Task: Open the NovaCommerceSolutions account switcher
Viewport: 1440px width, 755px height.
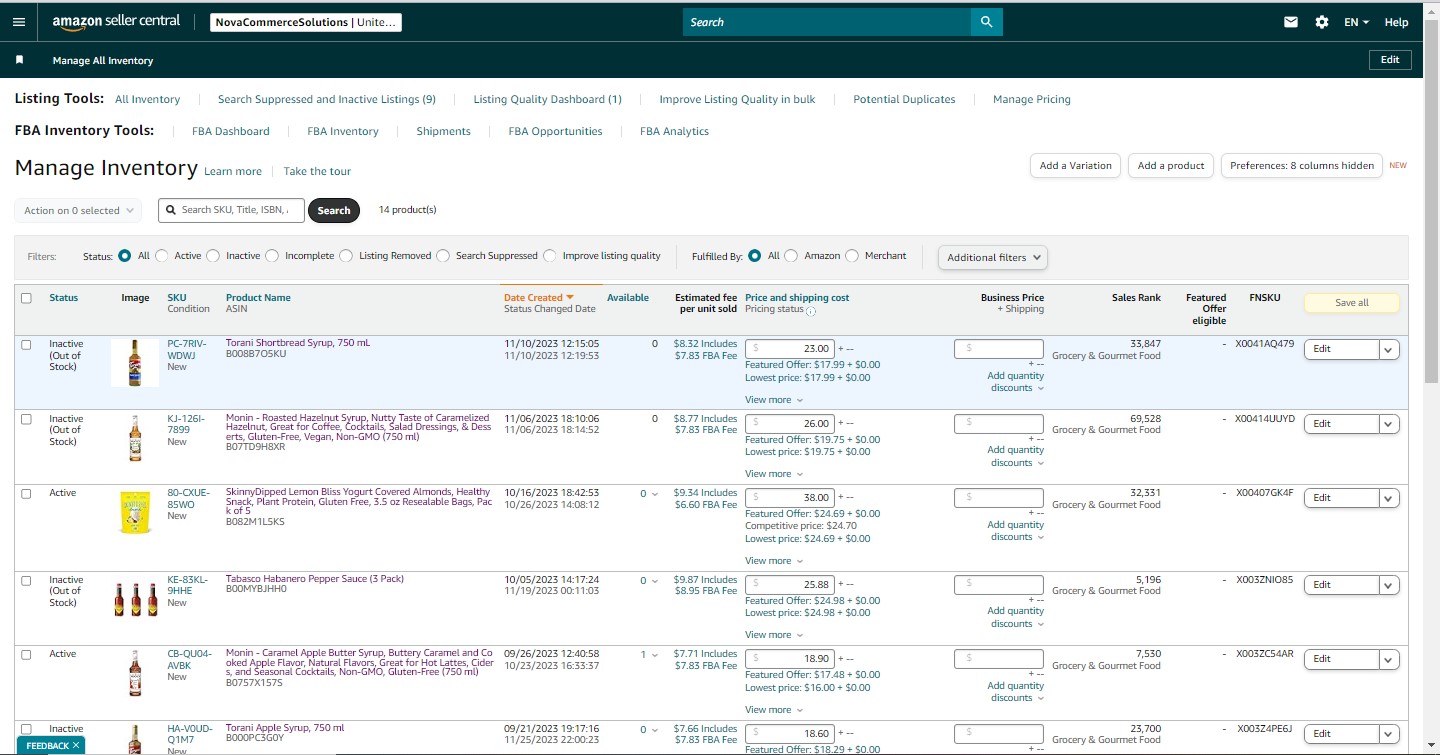Action: point(306,22)
